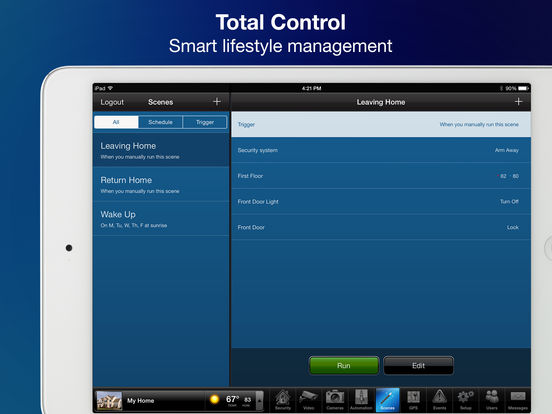This screenshot has width=552, height=414.
Task: Click the 4:21 PM clock
Action: [312, 88]
